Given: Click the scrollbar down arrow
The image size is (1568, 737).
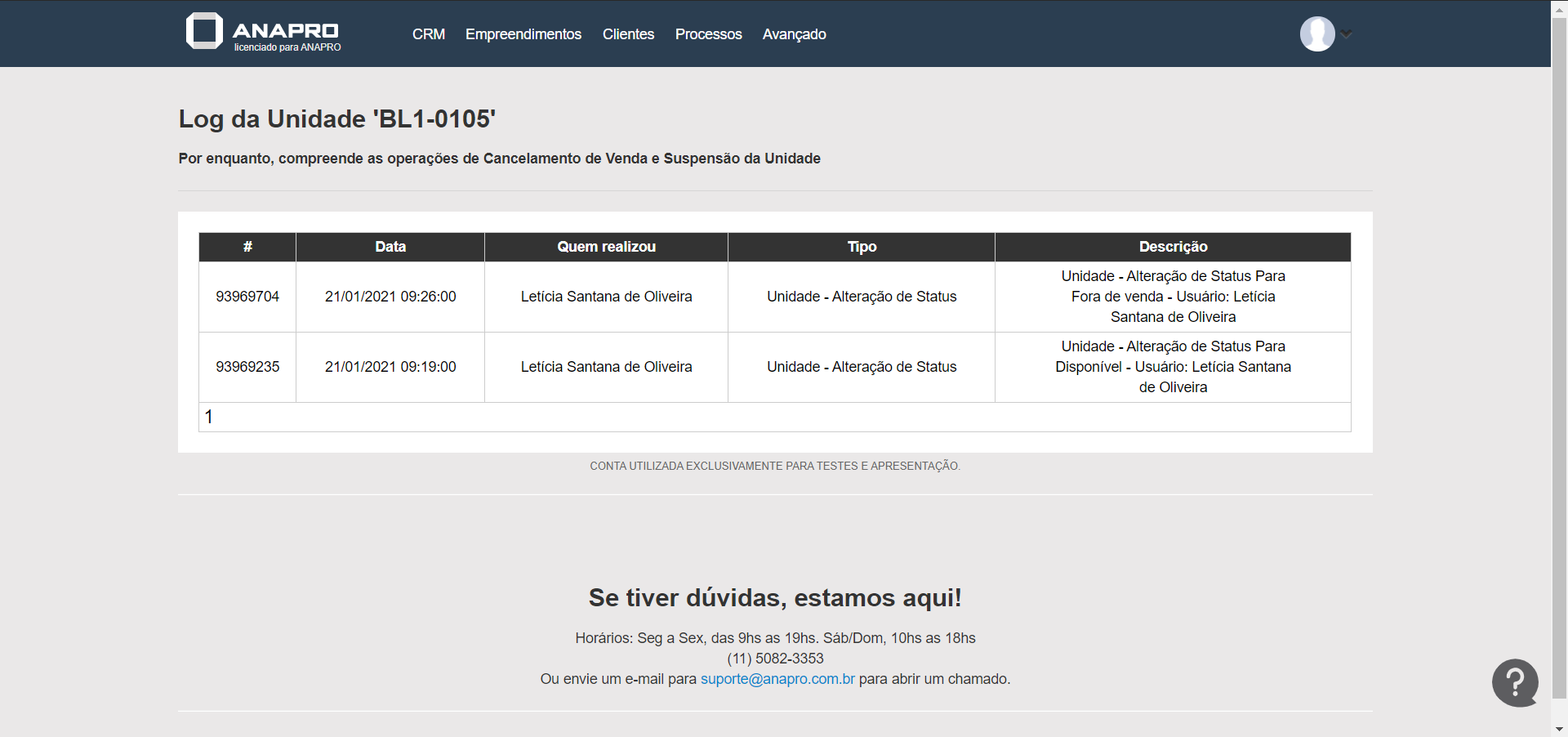Looking at the screenshot, I should (1559, 729).
